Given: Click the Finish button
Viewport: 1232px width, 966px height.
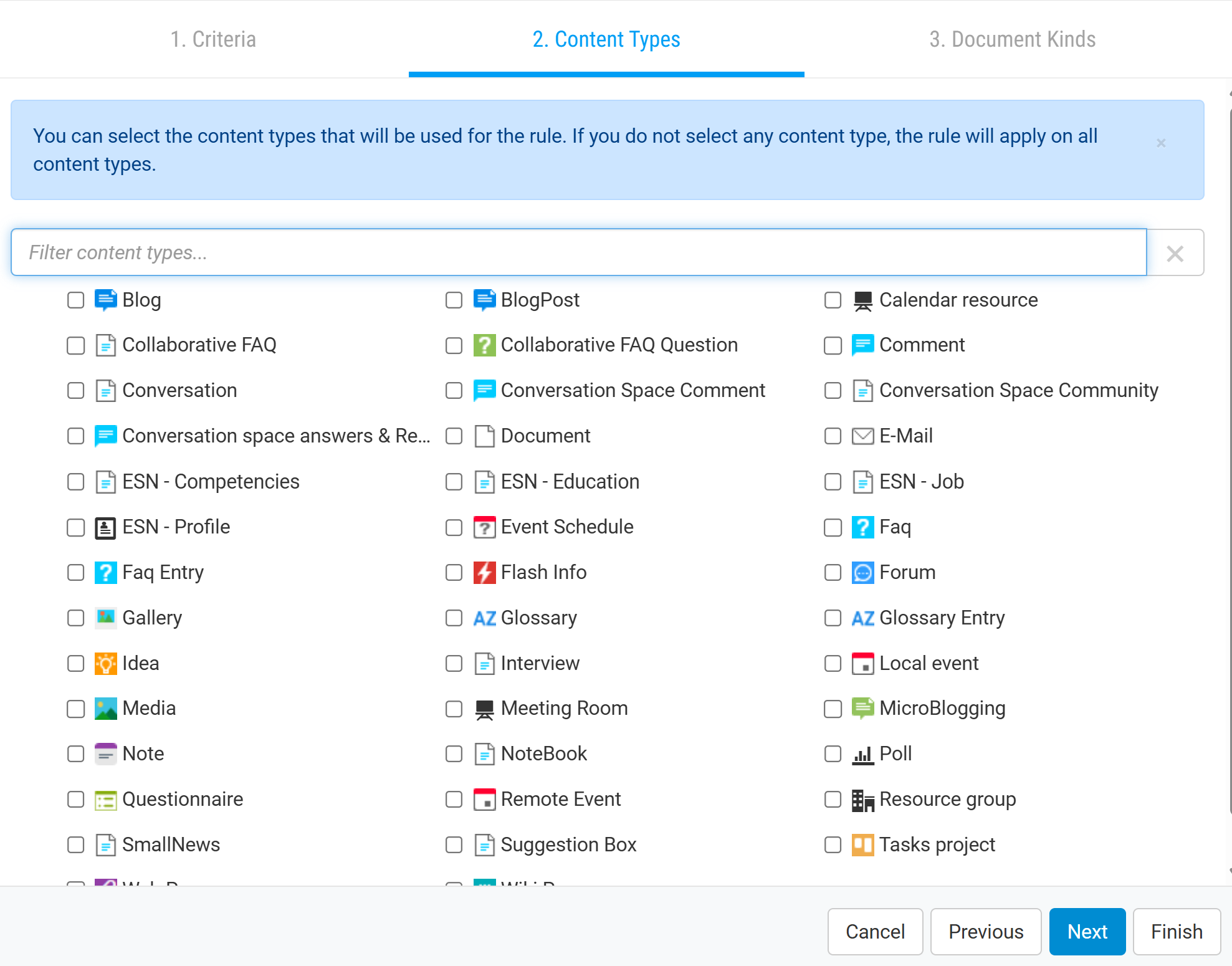Looking at the screenshot, I should (1176, 932).
